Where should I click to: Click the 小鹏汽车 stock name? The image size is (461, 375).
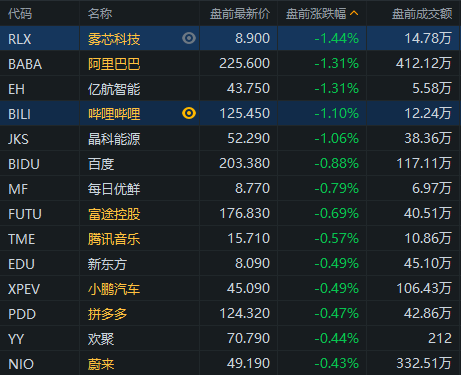[x=114, y=289]
